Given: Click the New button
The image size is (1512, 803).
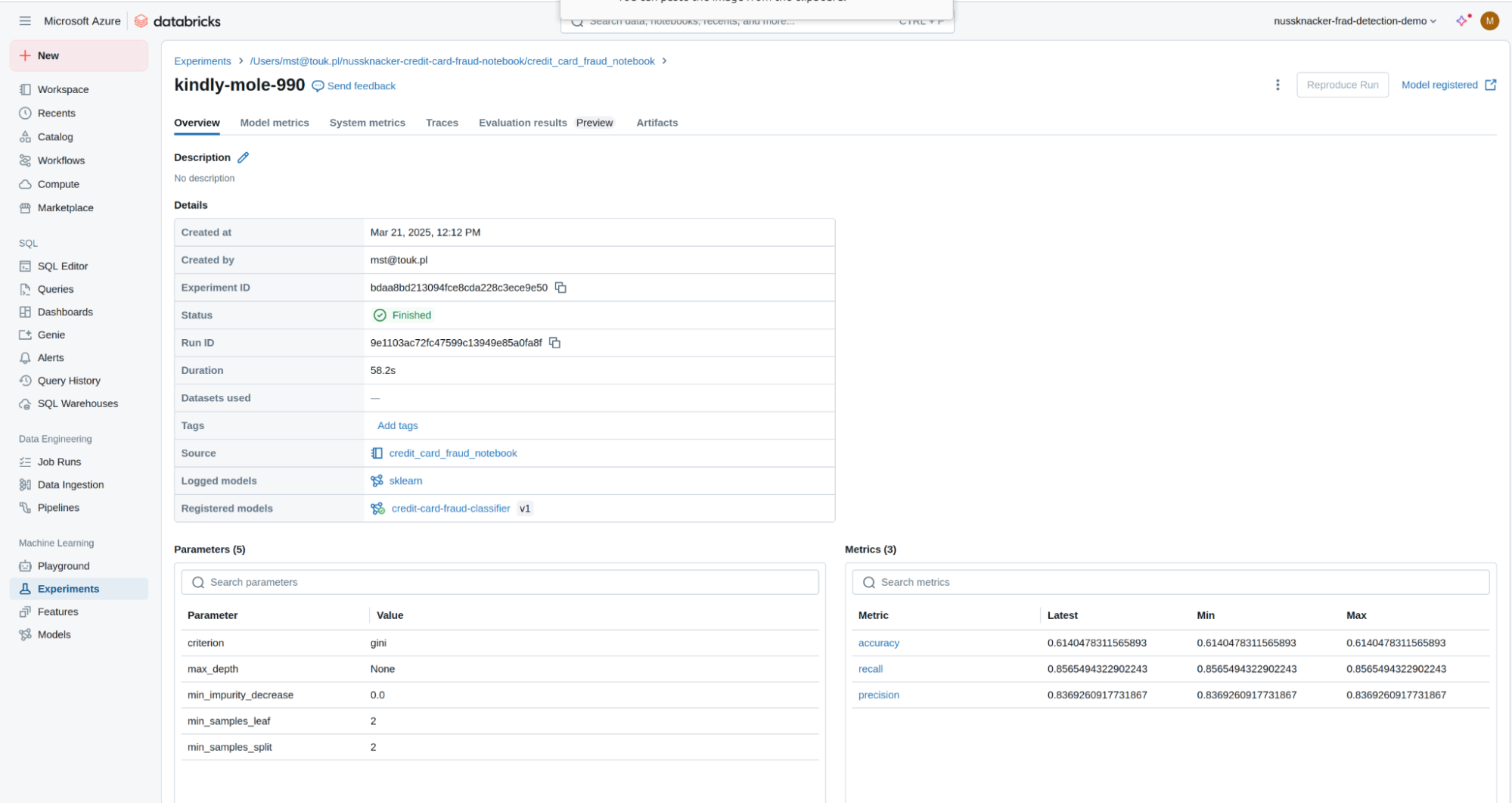Looking at the screenshot, I should point(79,55).
